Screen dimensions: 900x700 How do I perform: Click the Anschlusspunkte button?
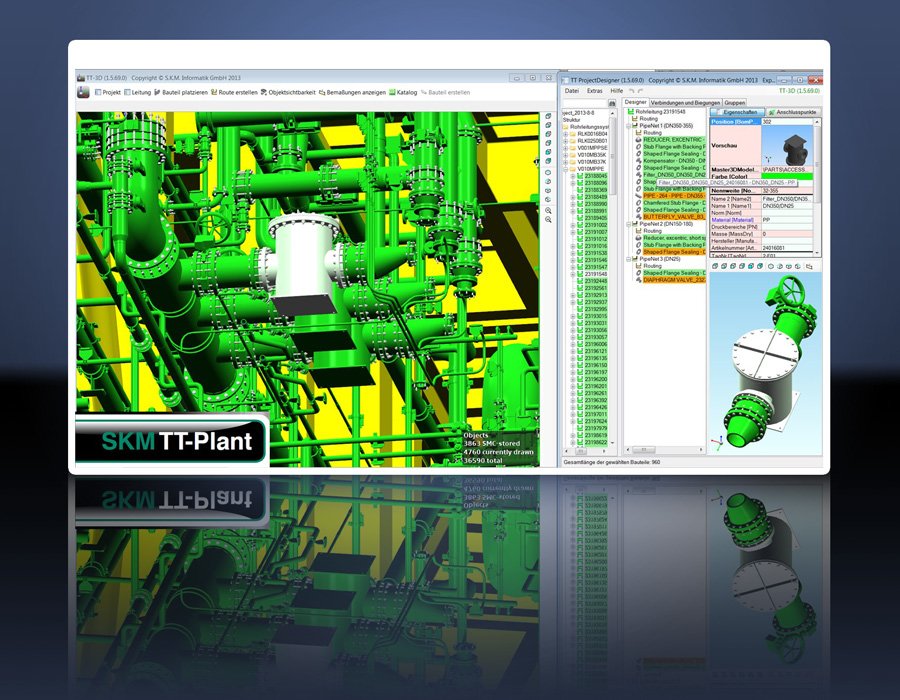pos(793,112)
